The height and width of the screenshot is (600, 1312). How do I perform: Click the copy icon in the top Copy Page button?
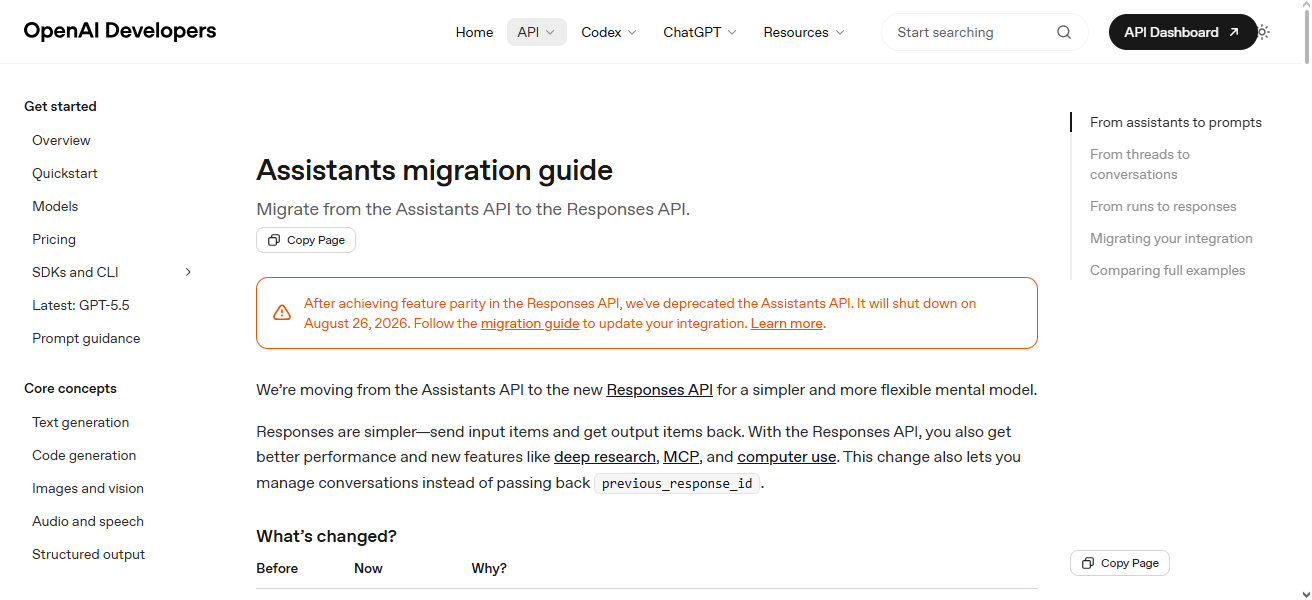[274, 240]
